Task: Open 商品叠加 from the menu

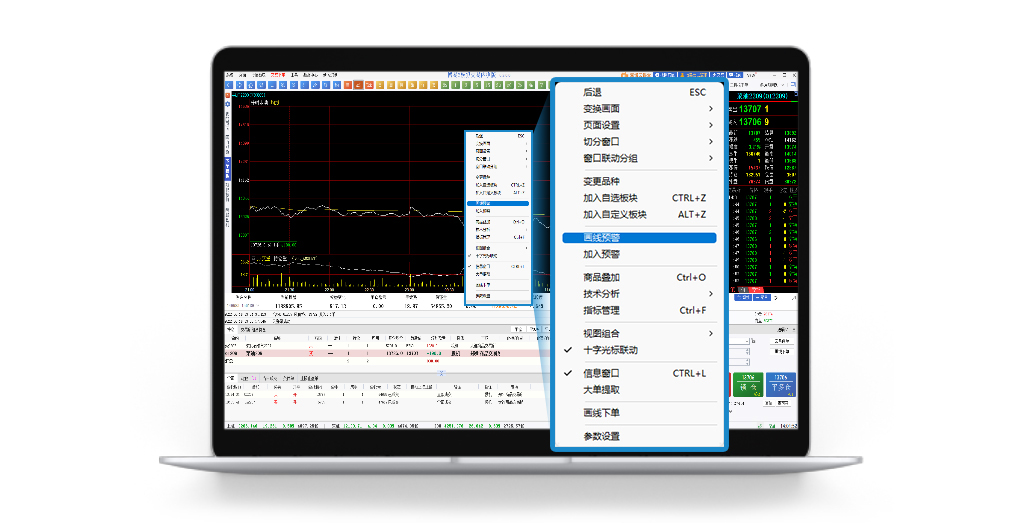Action: click(x=639, y=277)
